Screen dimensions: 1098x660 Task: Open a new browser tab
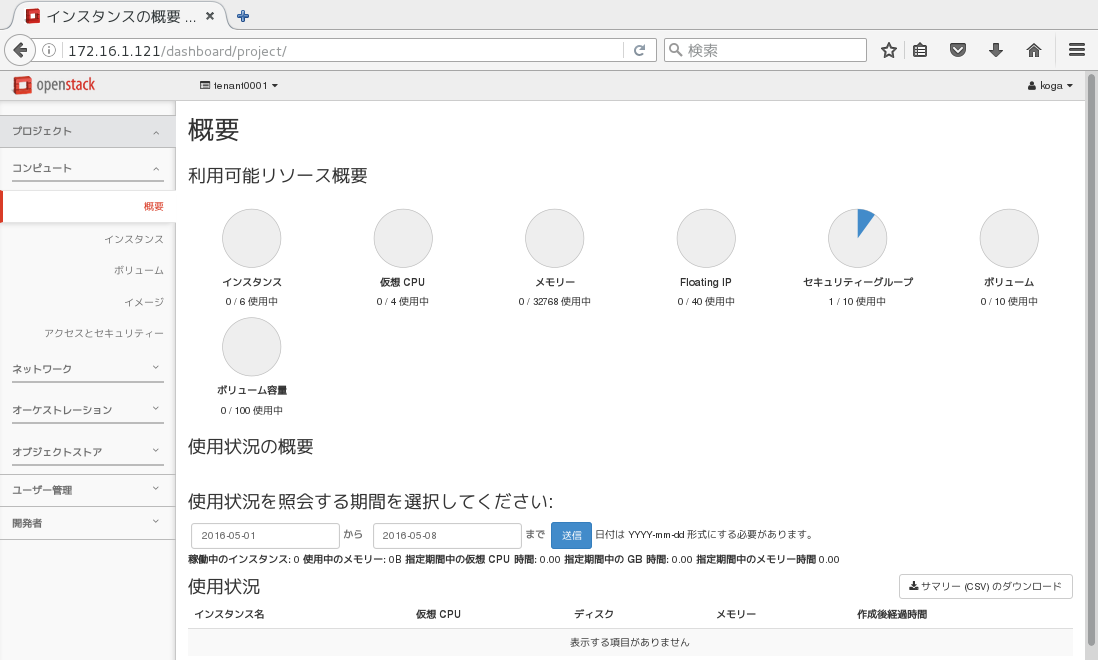[243, 16]
